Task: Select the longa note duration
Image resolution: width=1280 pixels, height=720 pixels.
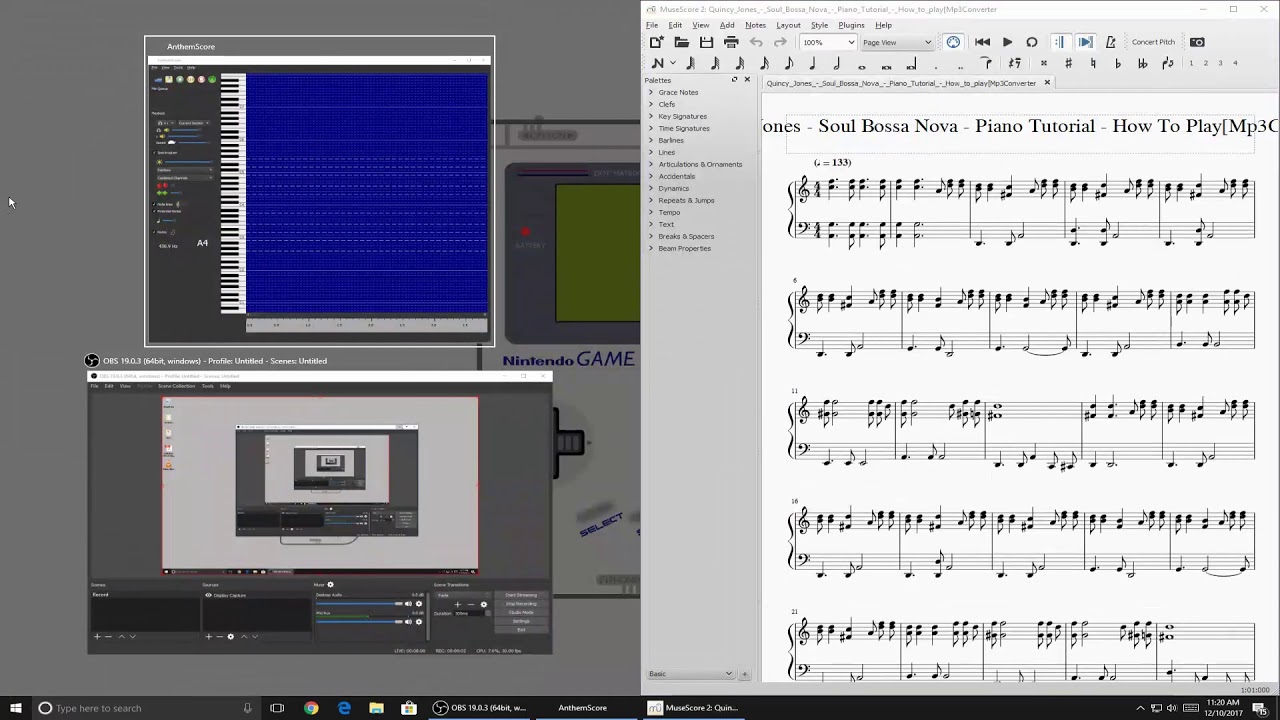Action: click(x=911, y=65)
